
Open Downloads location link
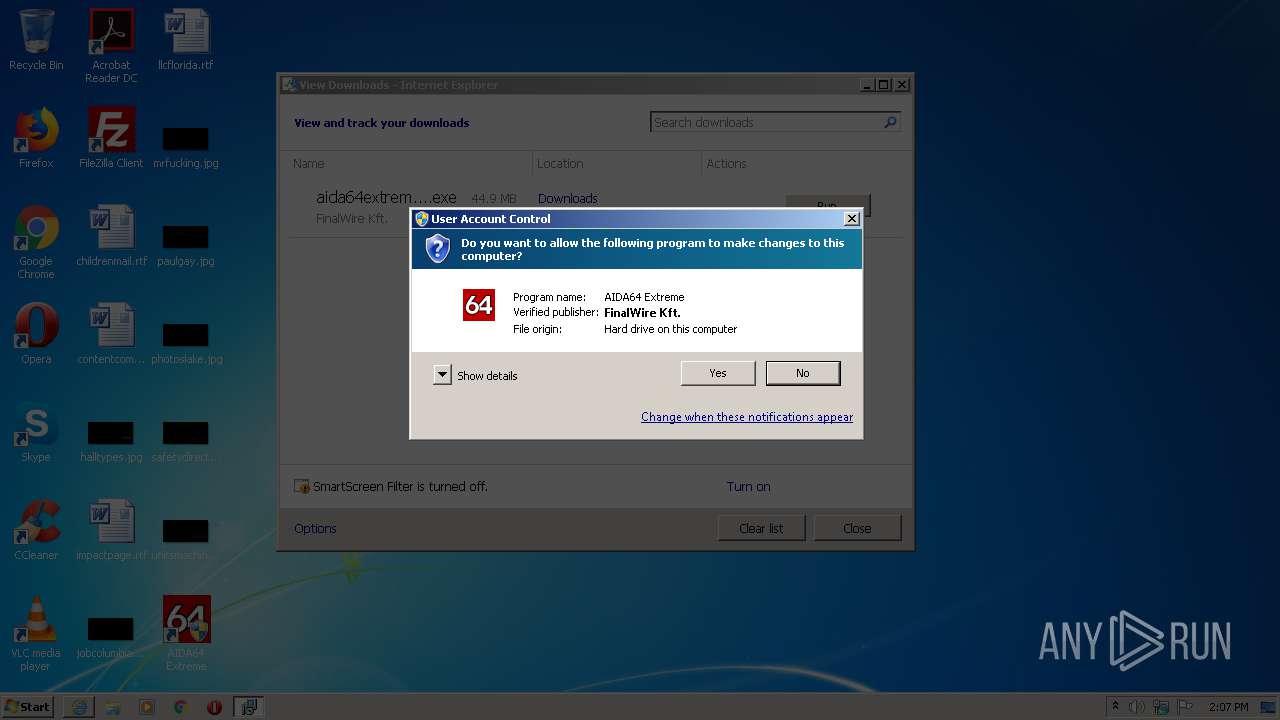[567, 198]
